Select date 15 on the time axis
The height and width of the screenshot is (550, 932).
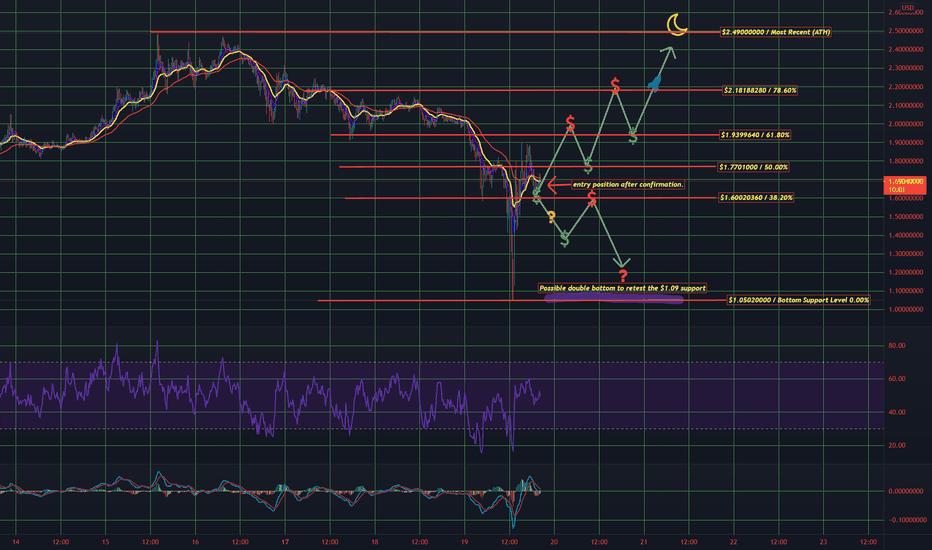(105, 542)
